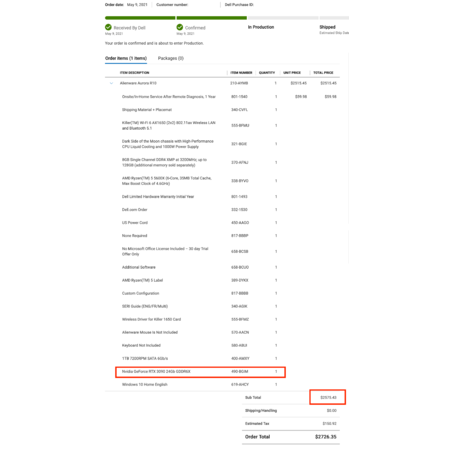Click the highlighted Nvidia GeForce RTX 3090 row

click(200, 372)
